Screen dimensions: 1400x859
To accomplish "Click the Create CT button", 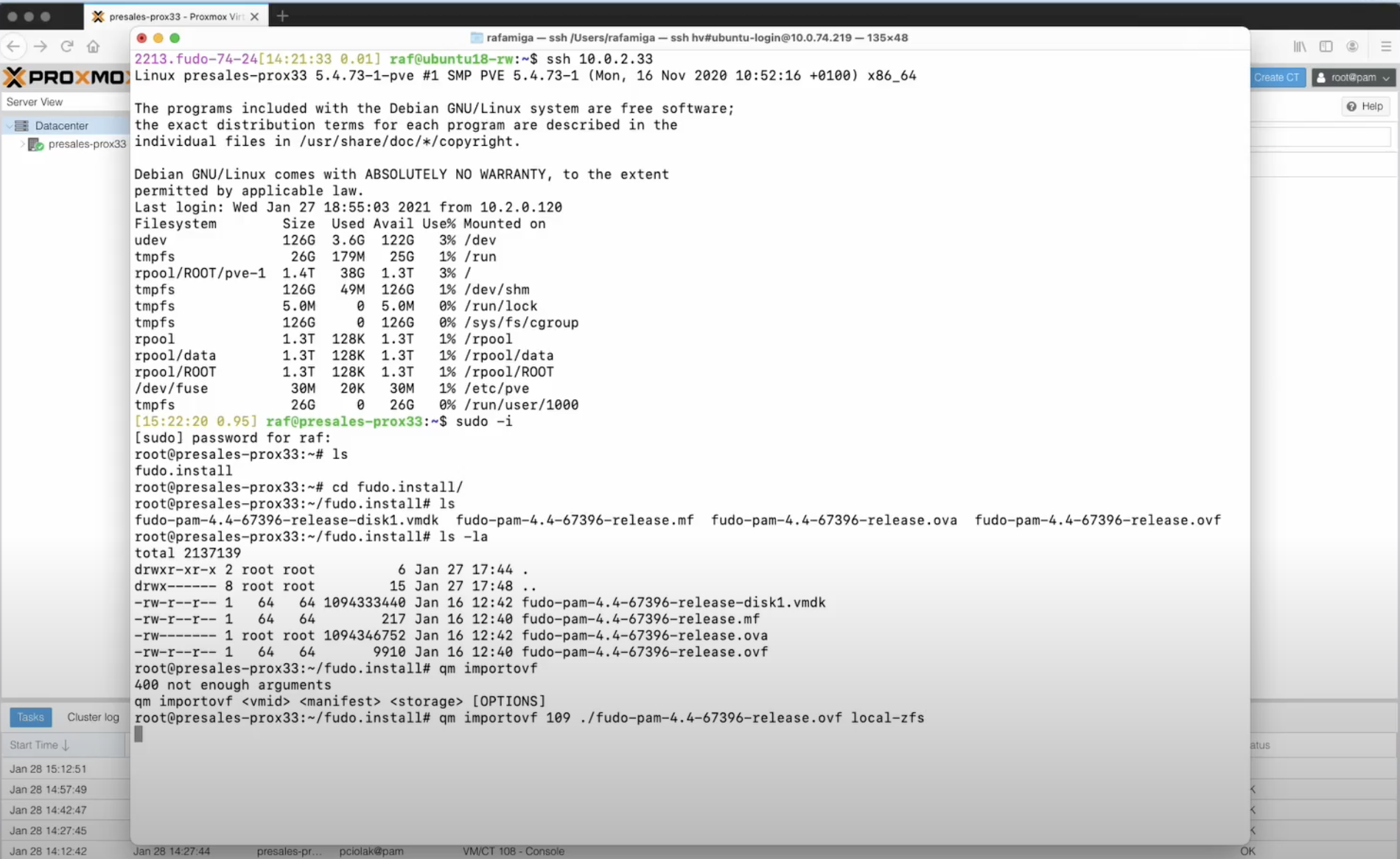I will pos(1276,77).
